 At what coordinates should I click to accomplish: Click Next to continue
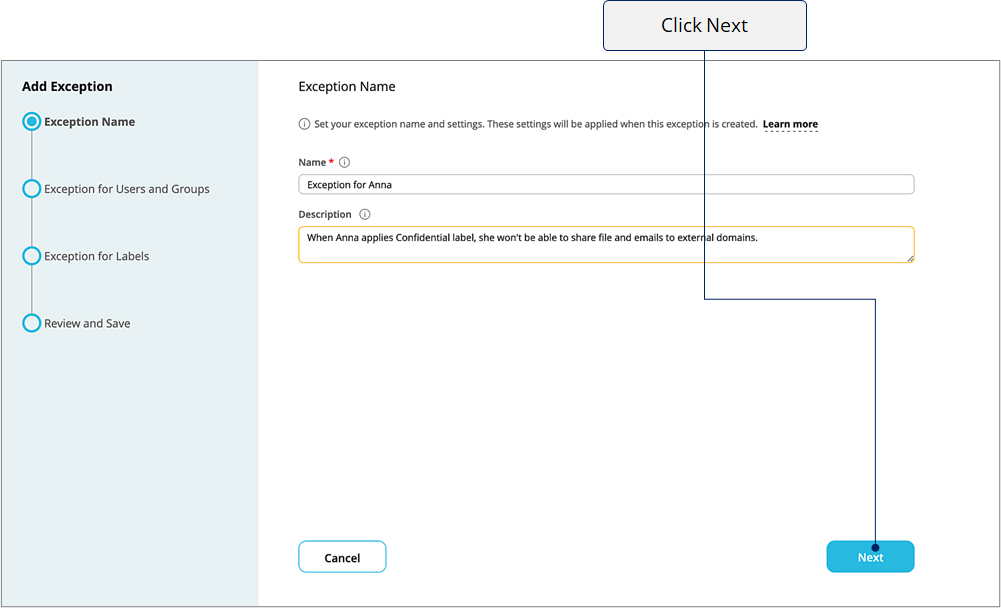point(870,557)
